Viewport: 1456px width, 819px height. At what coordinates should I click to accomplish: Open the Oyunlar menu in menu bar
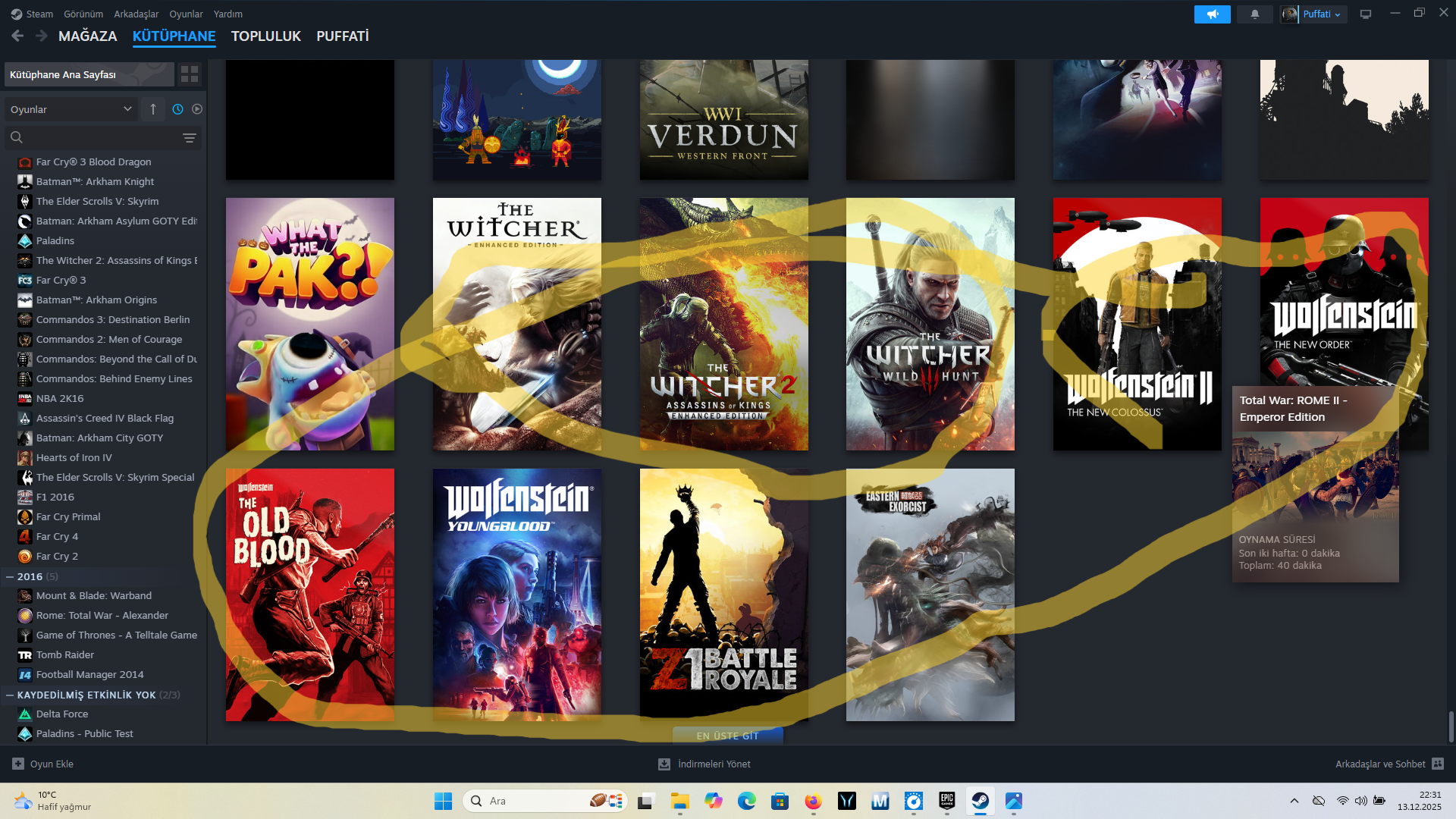pyautogui.click(x=186, y=14)
